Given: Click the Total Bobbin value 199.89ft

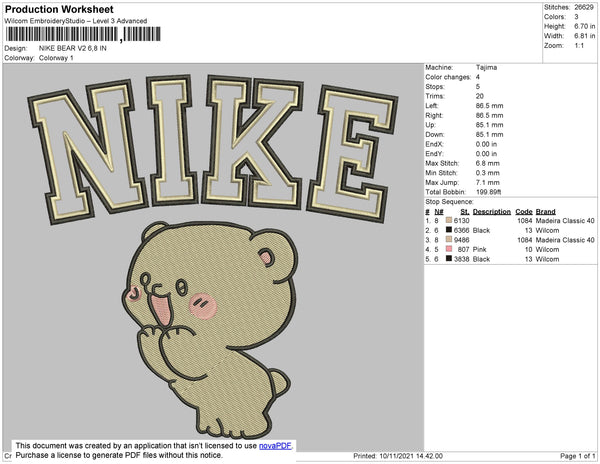Looking at the screenshot, I should click(488, 192).
